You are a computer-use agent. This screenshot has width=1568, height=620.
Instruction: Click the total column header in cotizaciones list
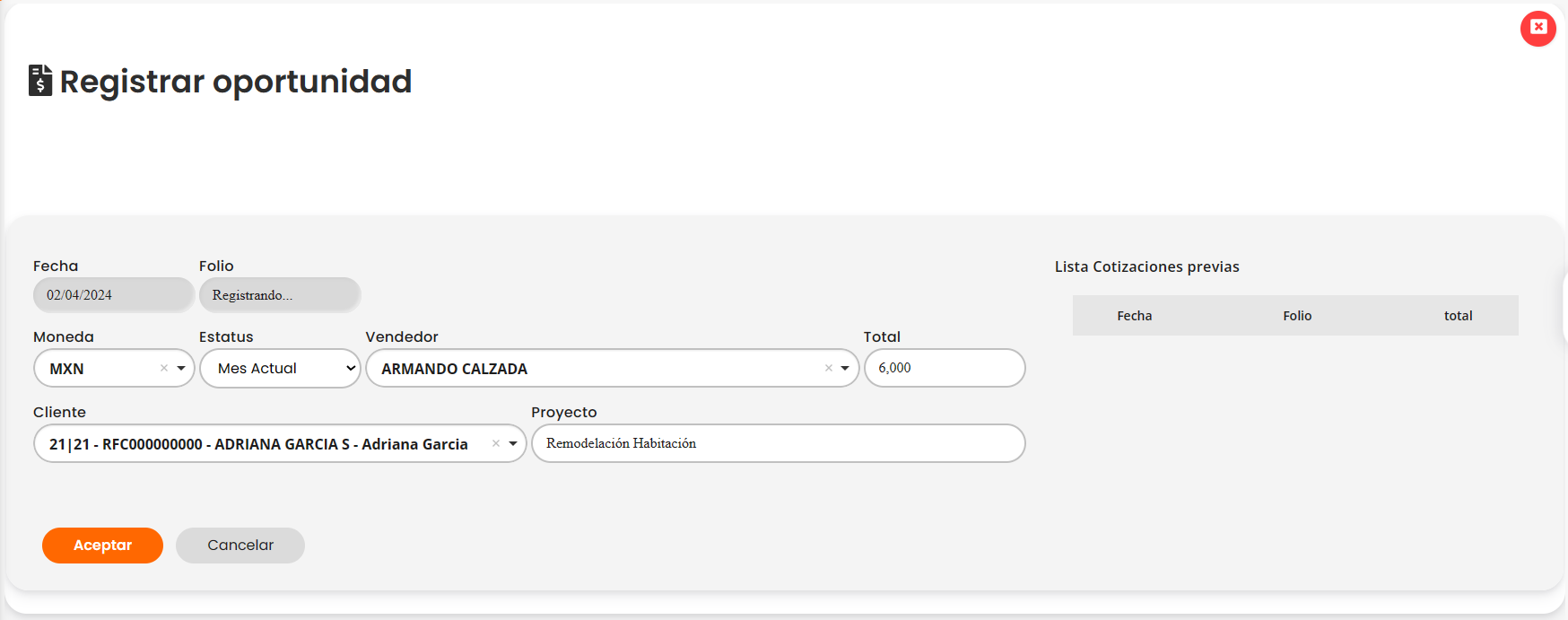1458,316
